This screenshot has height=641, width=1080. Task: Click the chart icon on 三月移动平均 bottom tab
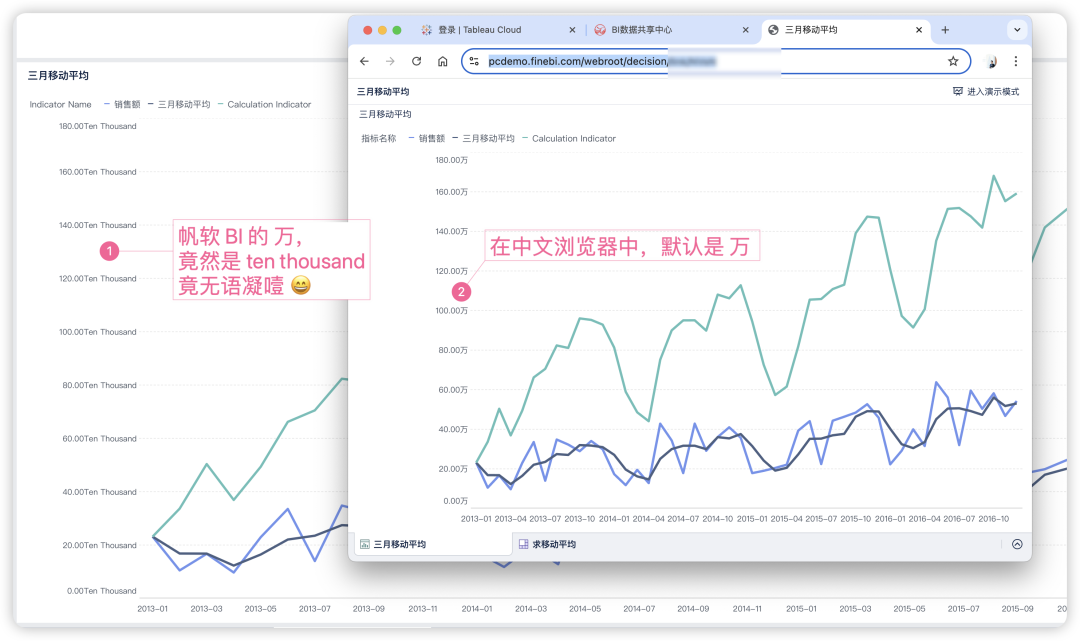click(x=365, y=544)
